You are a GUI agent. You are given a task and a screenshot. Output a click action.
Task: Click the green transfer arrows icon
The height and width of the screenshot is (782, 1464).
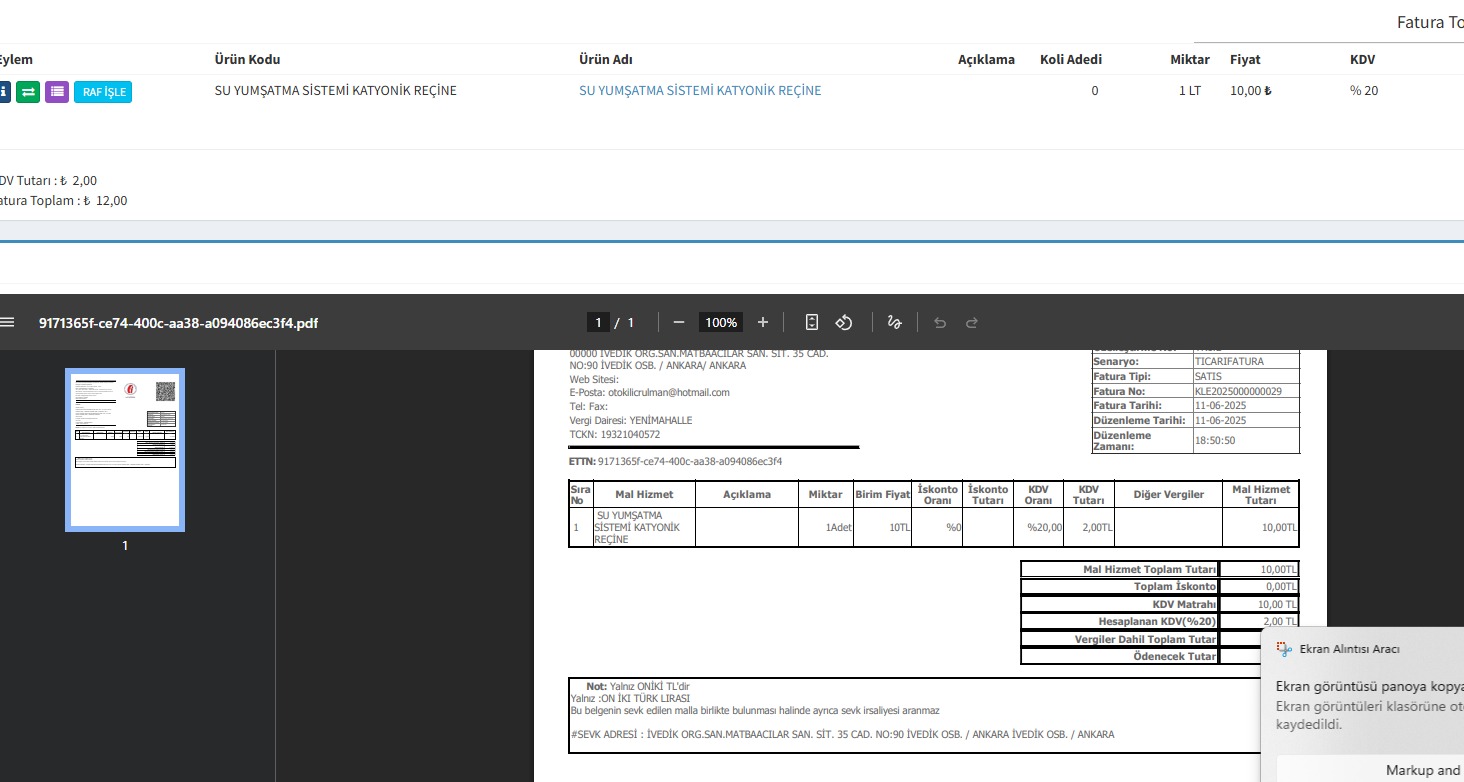(28, 92)
